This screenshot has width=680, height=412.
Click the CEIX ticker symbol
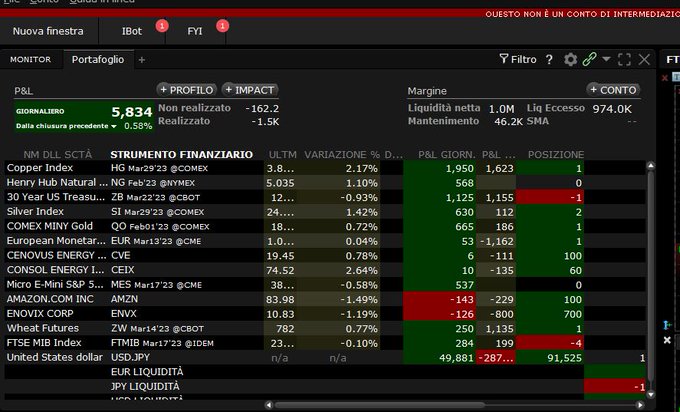coord(123,270)
